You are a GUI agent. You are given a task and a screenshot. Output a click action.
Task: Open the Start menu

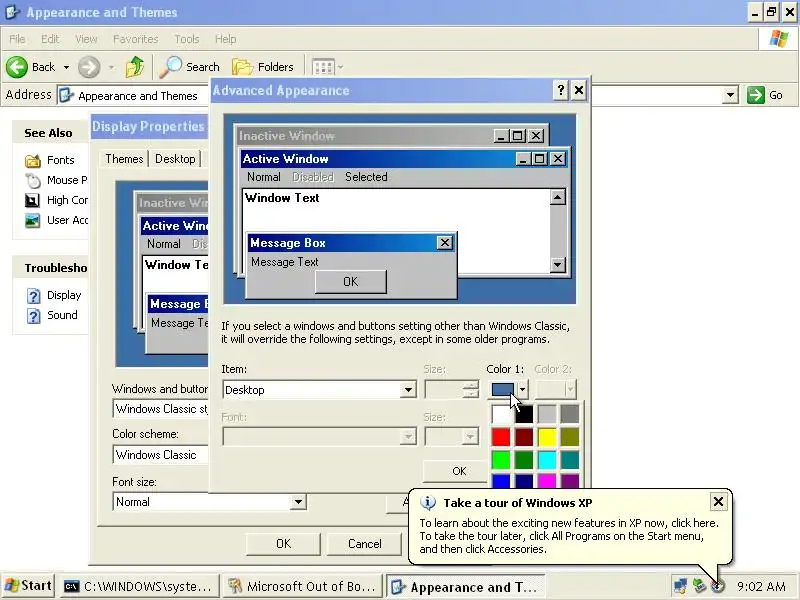click(x=28, y=586)
